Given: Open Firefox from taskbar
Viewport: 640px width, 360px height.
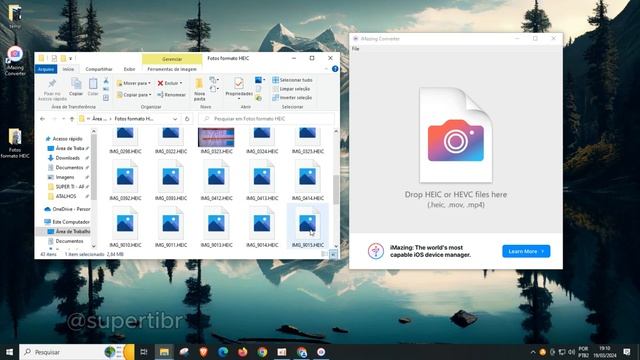Looking at the screenshot, I should tap(242, 352).
